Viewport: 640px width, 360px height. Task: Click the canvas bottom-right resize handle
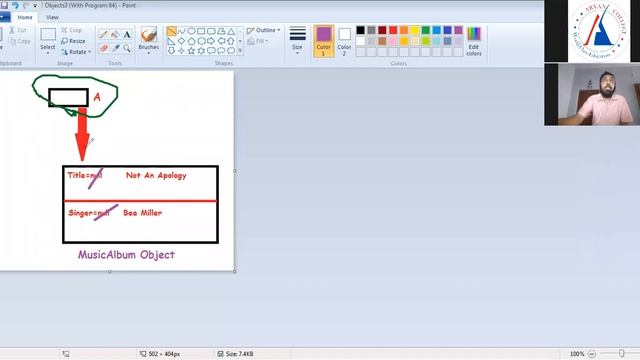235,271
